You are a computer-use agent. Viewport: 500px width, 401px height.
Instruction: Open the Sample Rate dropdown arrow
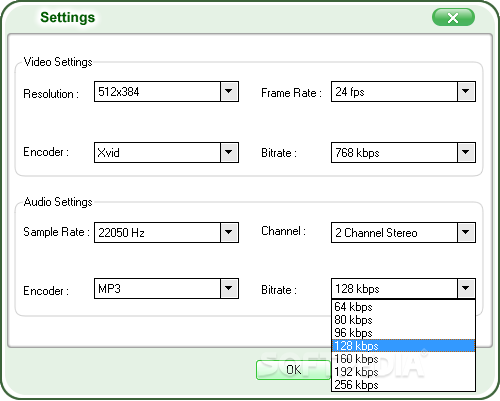click(x=229, y=232)
